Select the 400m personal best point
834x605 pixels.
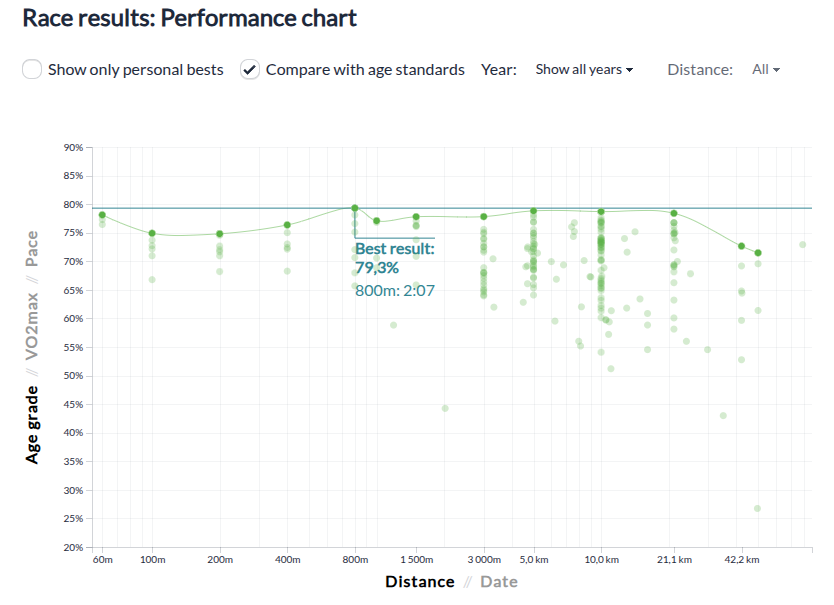[x=287, y=225]
